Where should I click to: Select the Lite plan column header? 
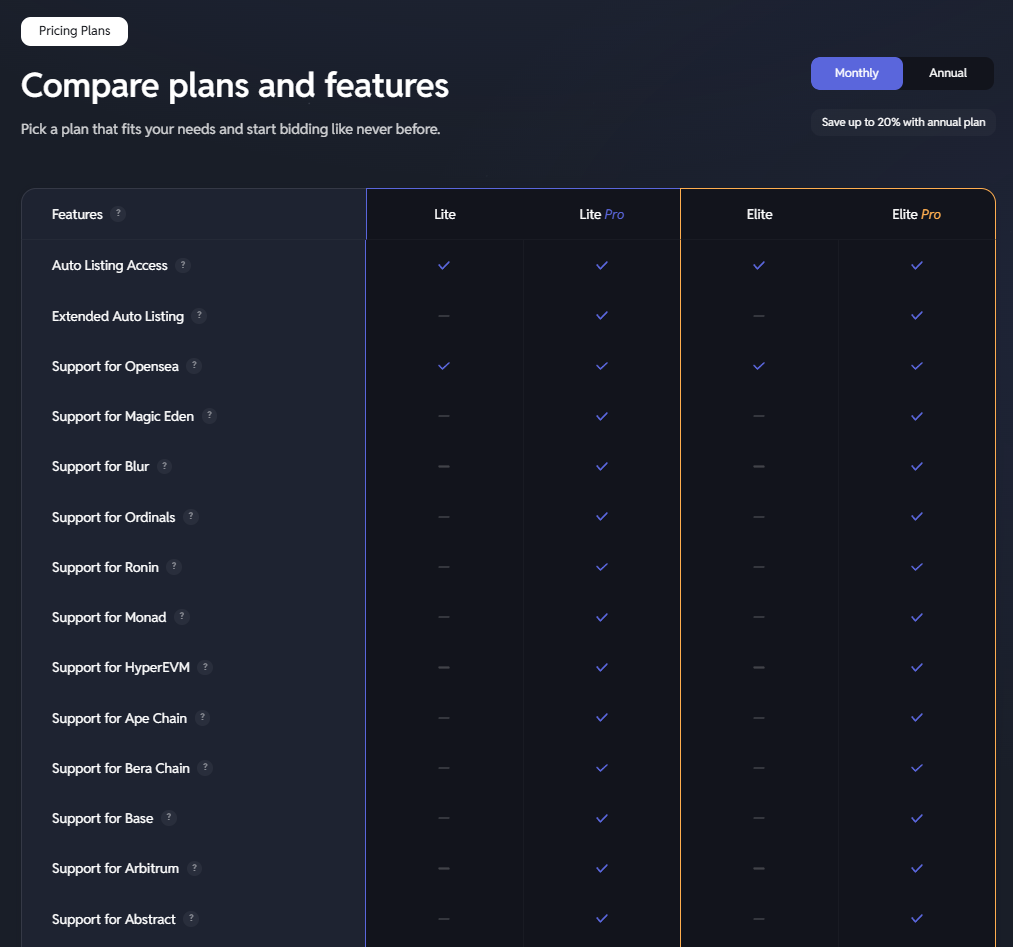445,214
